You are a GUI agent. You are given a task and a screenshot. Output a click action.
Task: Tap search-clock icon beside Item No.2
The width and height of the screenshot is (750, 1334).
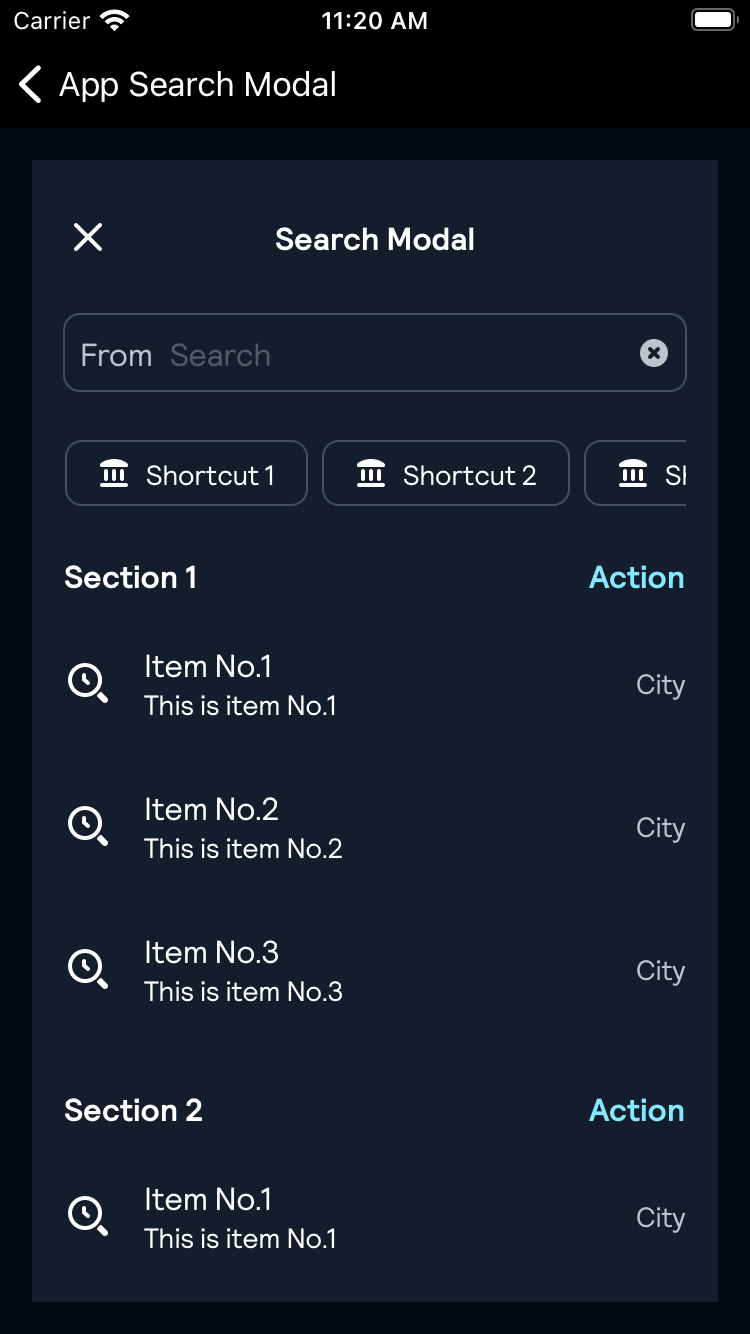click(88, 828)
